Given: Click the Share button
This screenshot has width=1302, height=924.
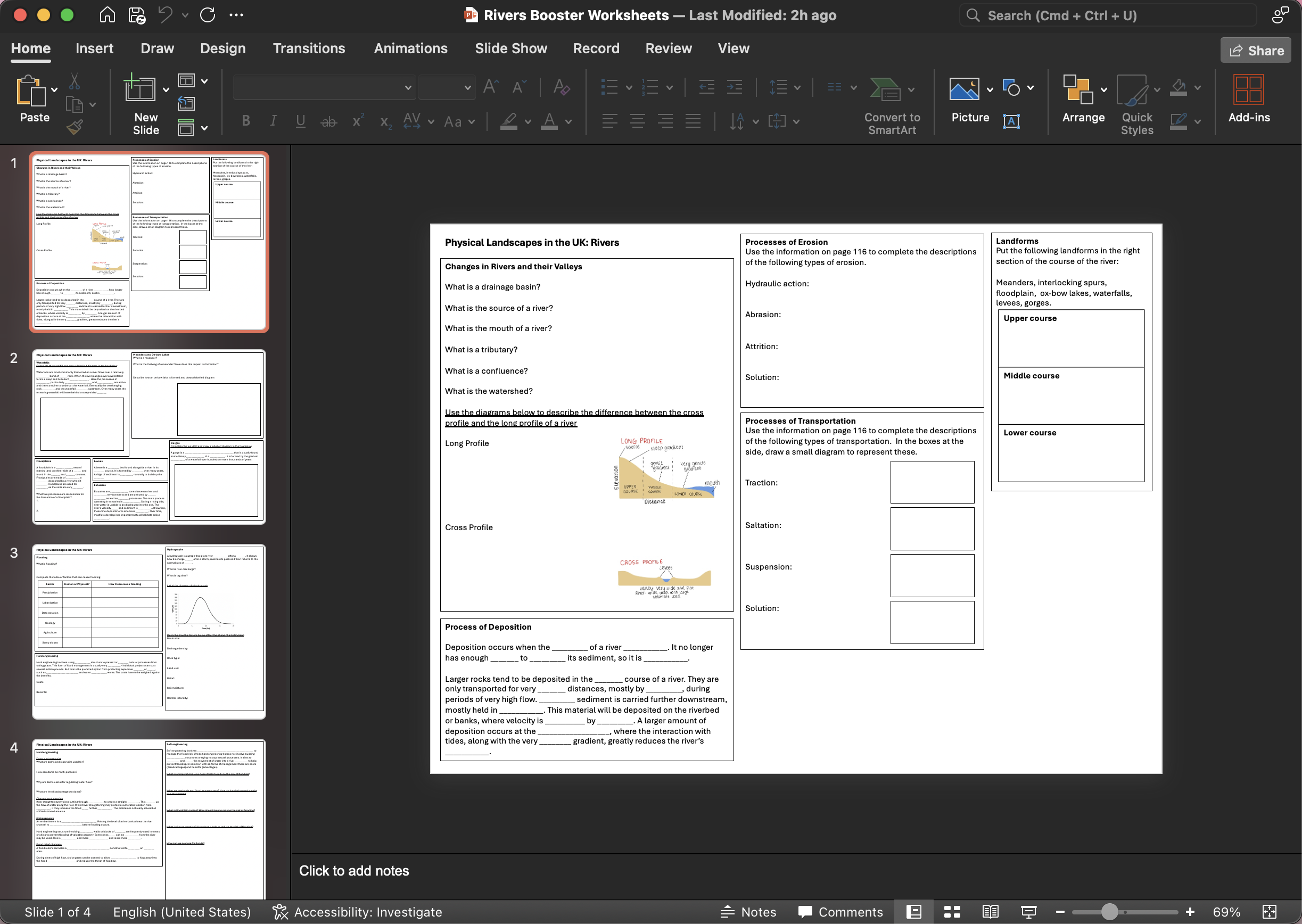Looking at the screenshot, I should (1255, 51).
